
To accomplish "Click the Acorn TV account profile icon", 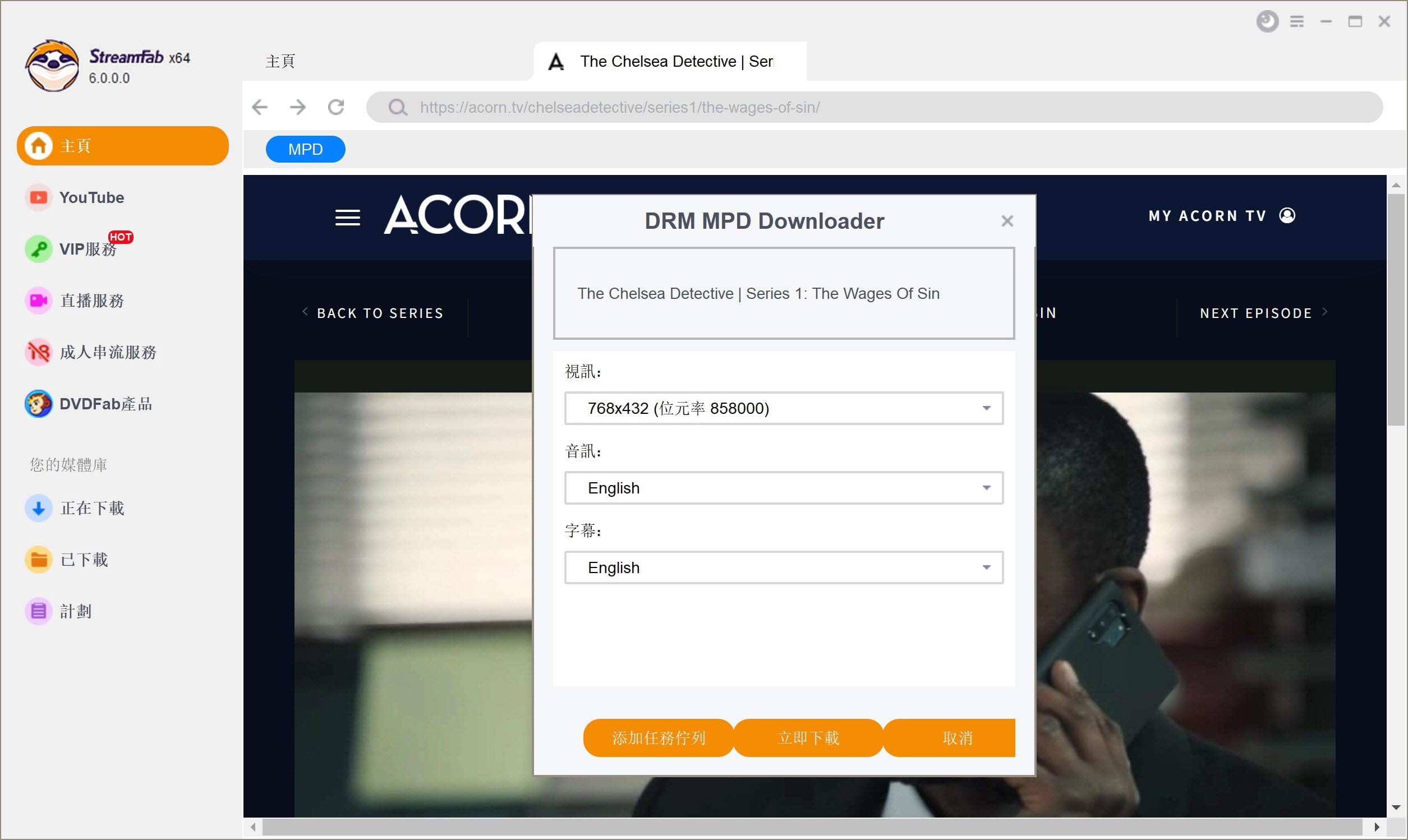I will point(1287,216).
